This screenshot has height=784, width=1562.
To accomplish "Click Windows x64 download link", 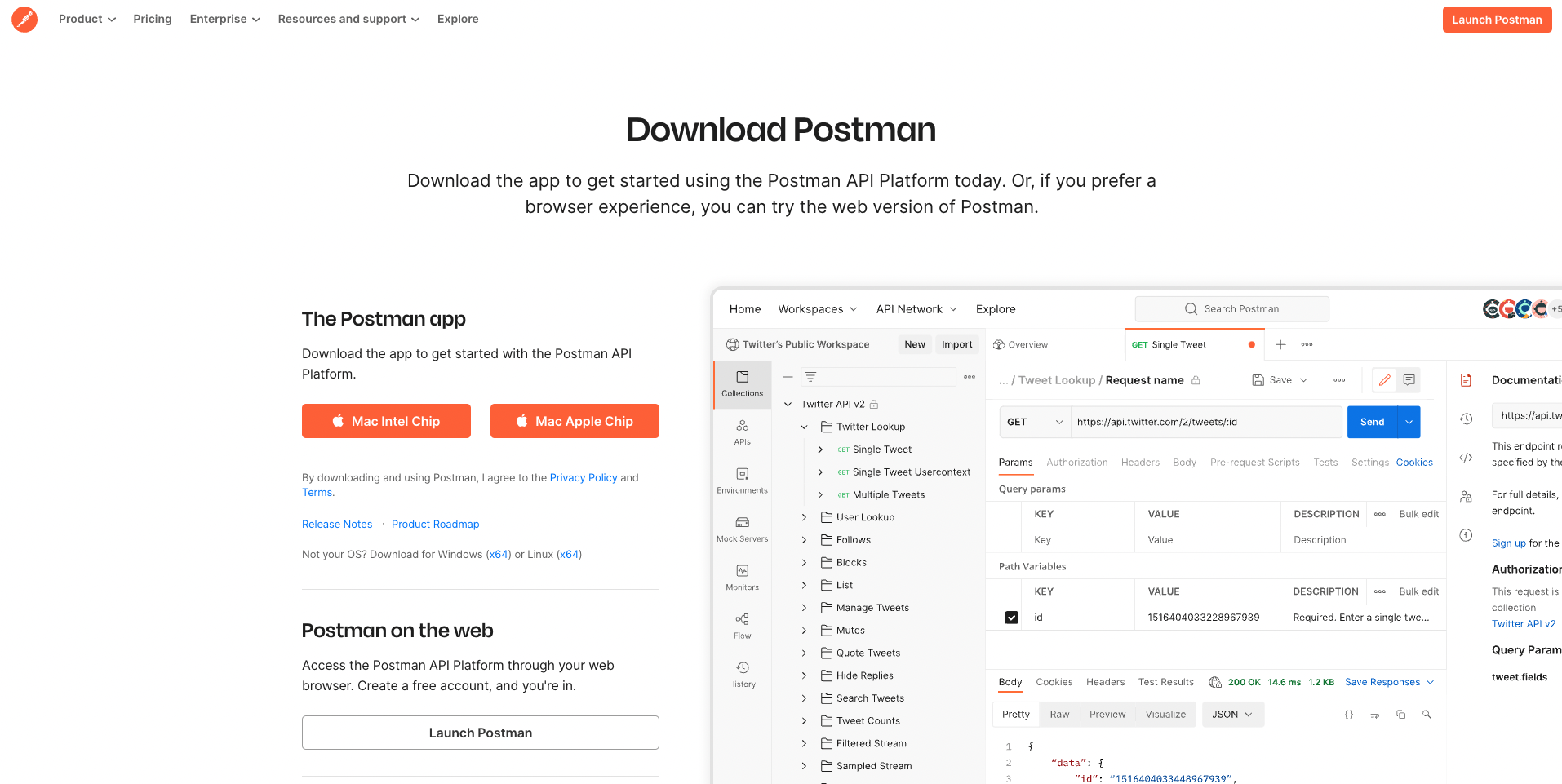I will pyautogui.click(x=499, y=555).
